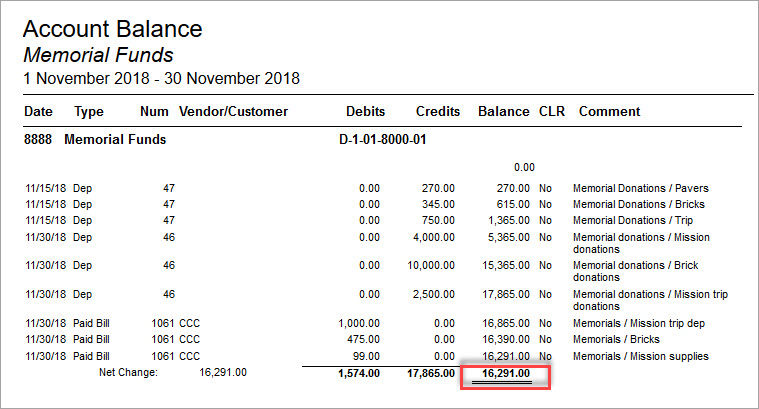Click the CLR column header
The image size is (759, 409).
tap(552, 111)
